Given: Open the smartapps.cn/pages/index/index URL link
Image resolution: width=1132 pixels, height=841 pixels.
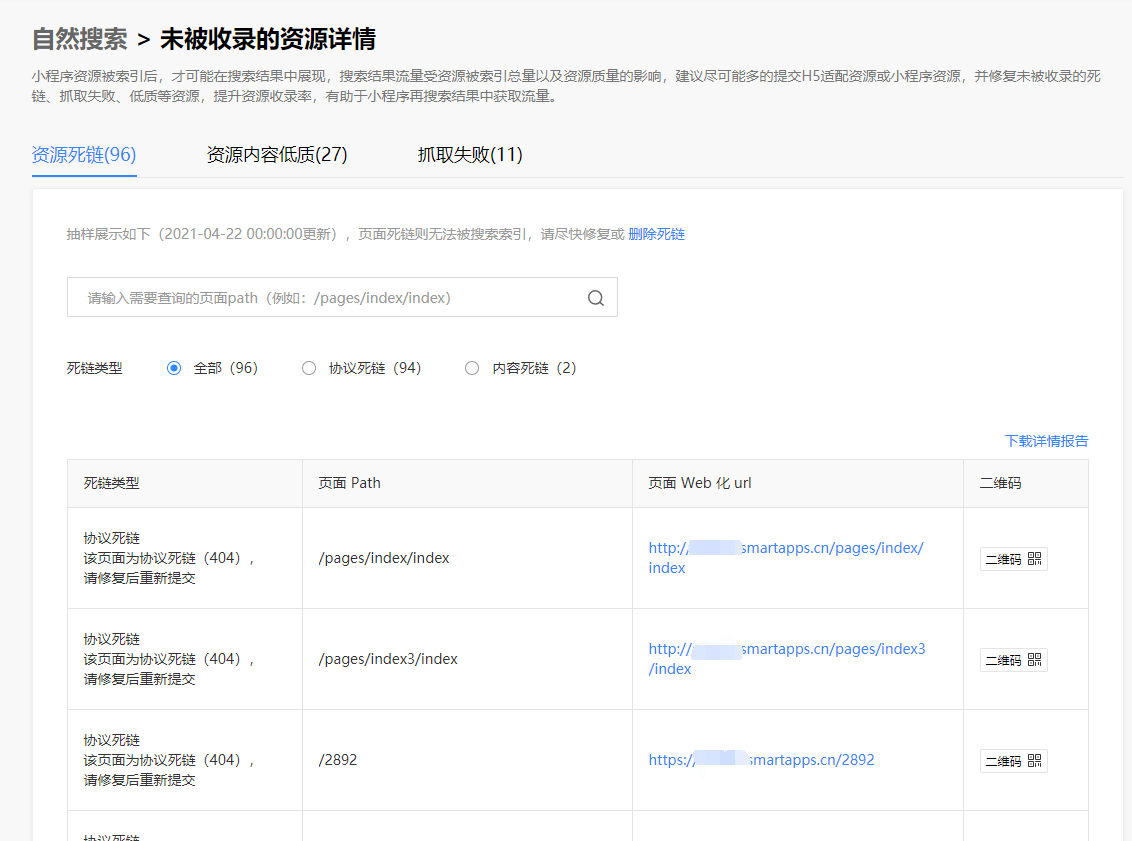Looking at the screenshot, I should pos(785,558).
